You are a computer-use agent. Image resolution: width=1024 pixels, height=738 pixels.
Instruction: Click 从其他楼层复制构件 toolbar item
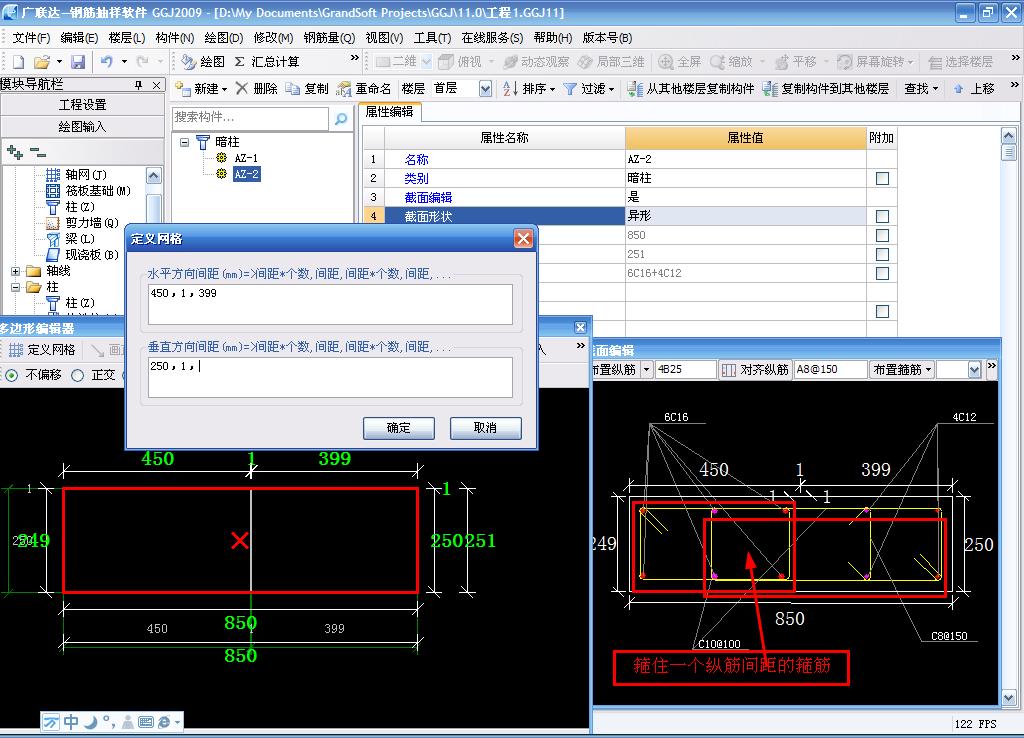[x=690, y=88]
